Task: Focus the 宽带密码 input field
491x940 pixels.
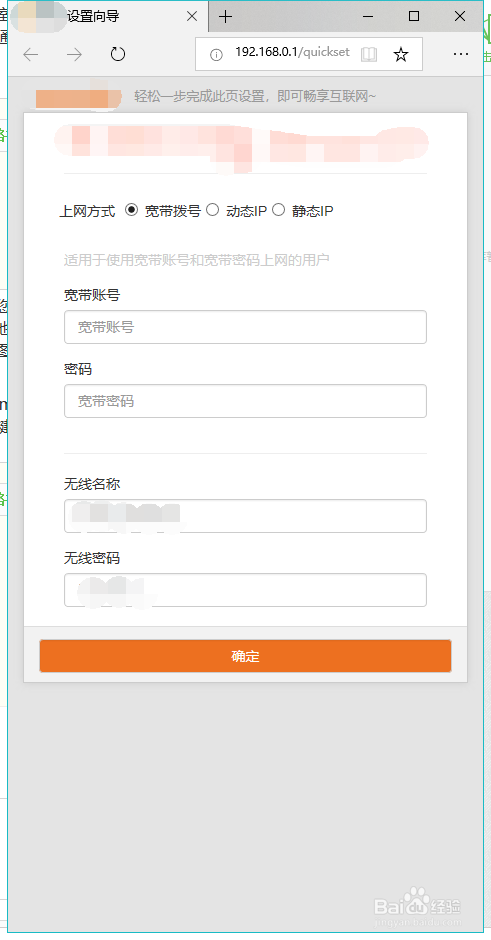Action: [245, 401]
